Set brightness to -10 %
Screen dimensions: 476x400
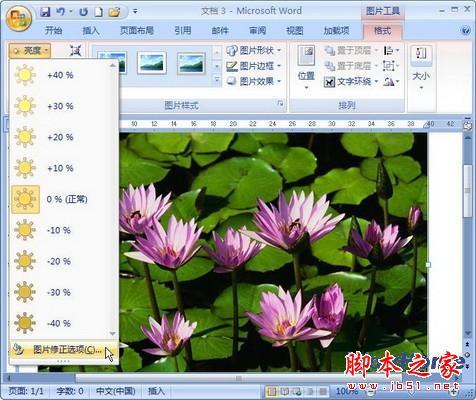pyautogui.click(x=64, y=230)
